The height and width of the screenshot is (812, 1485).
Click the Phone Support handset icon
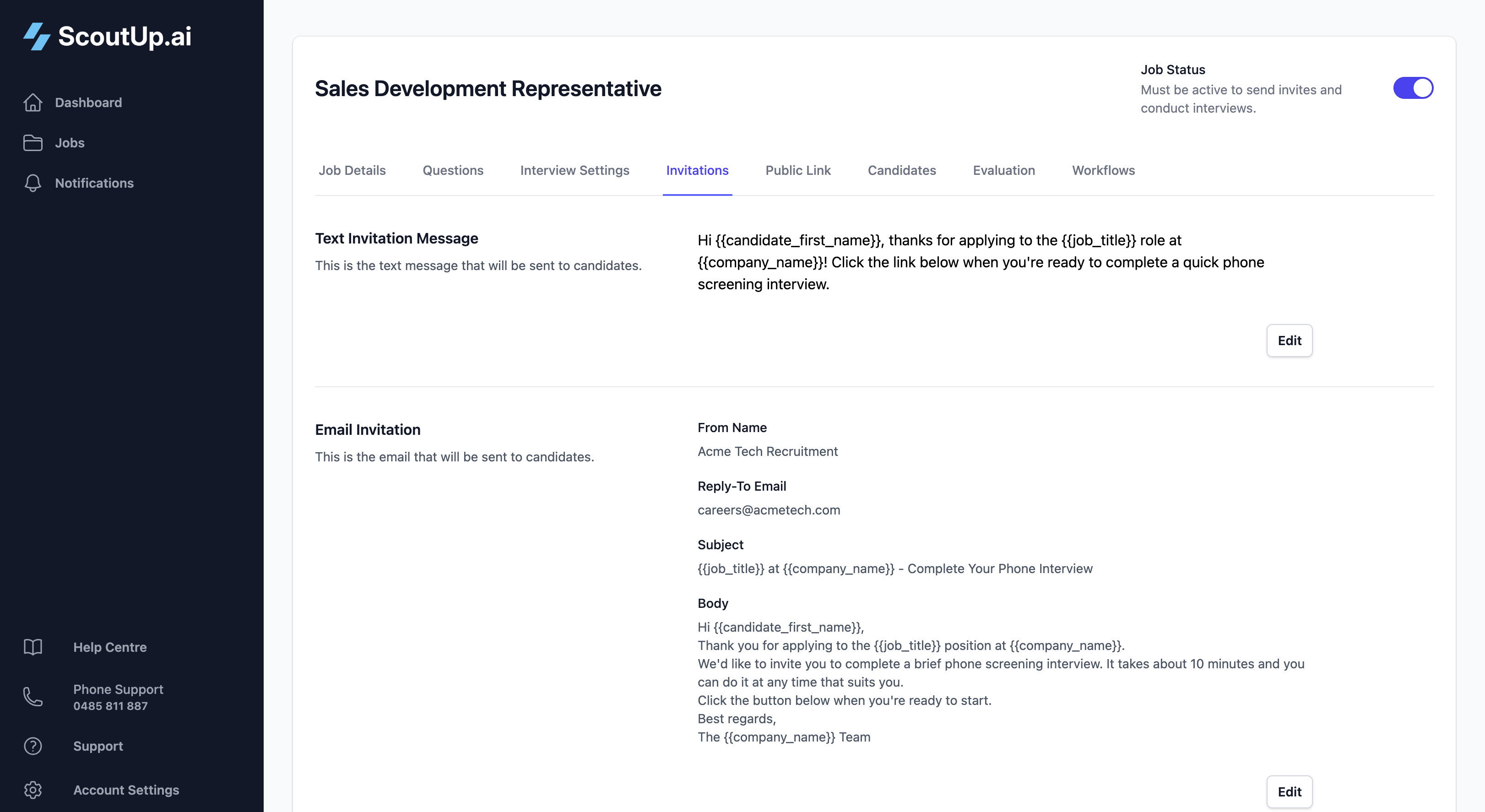point(33,697)
